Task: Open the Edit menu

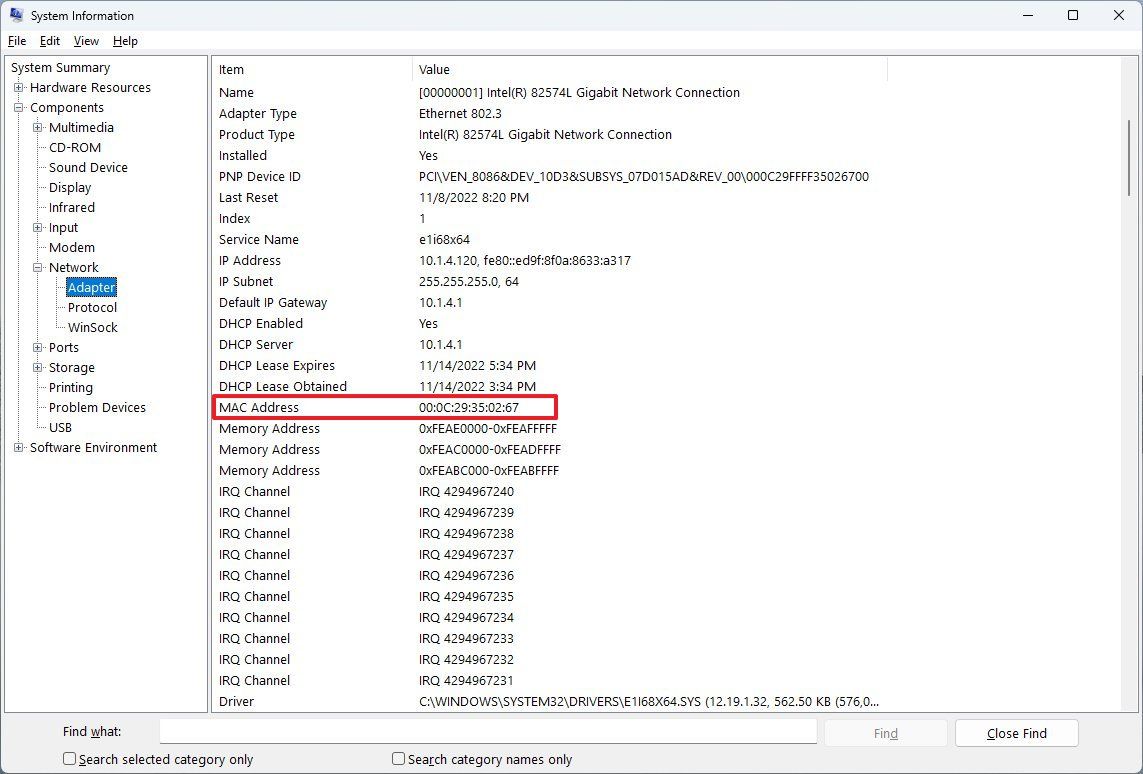Action: [x=50, y=41]
